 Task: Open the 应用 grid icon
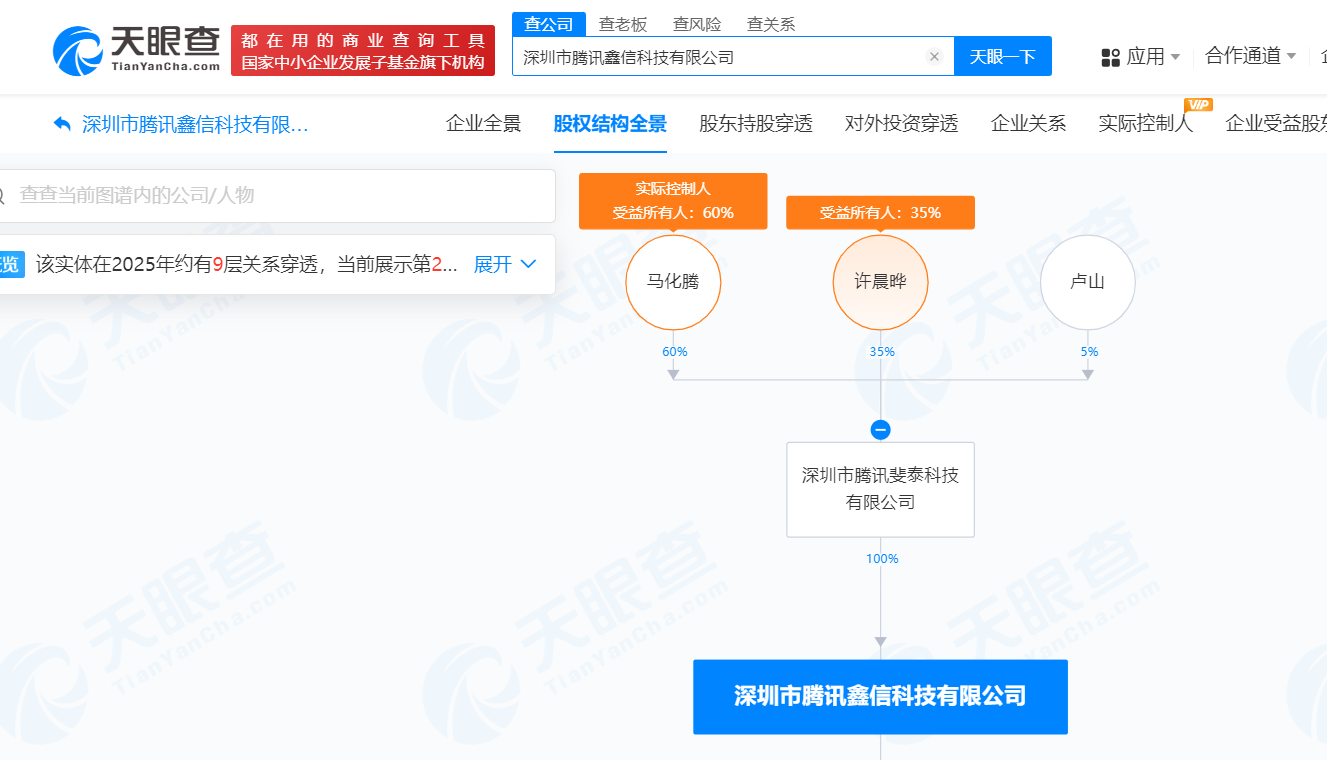click(1110, 57)
